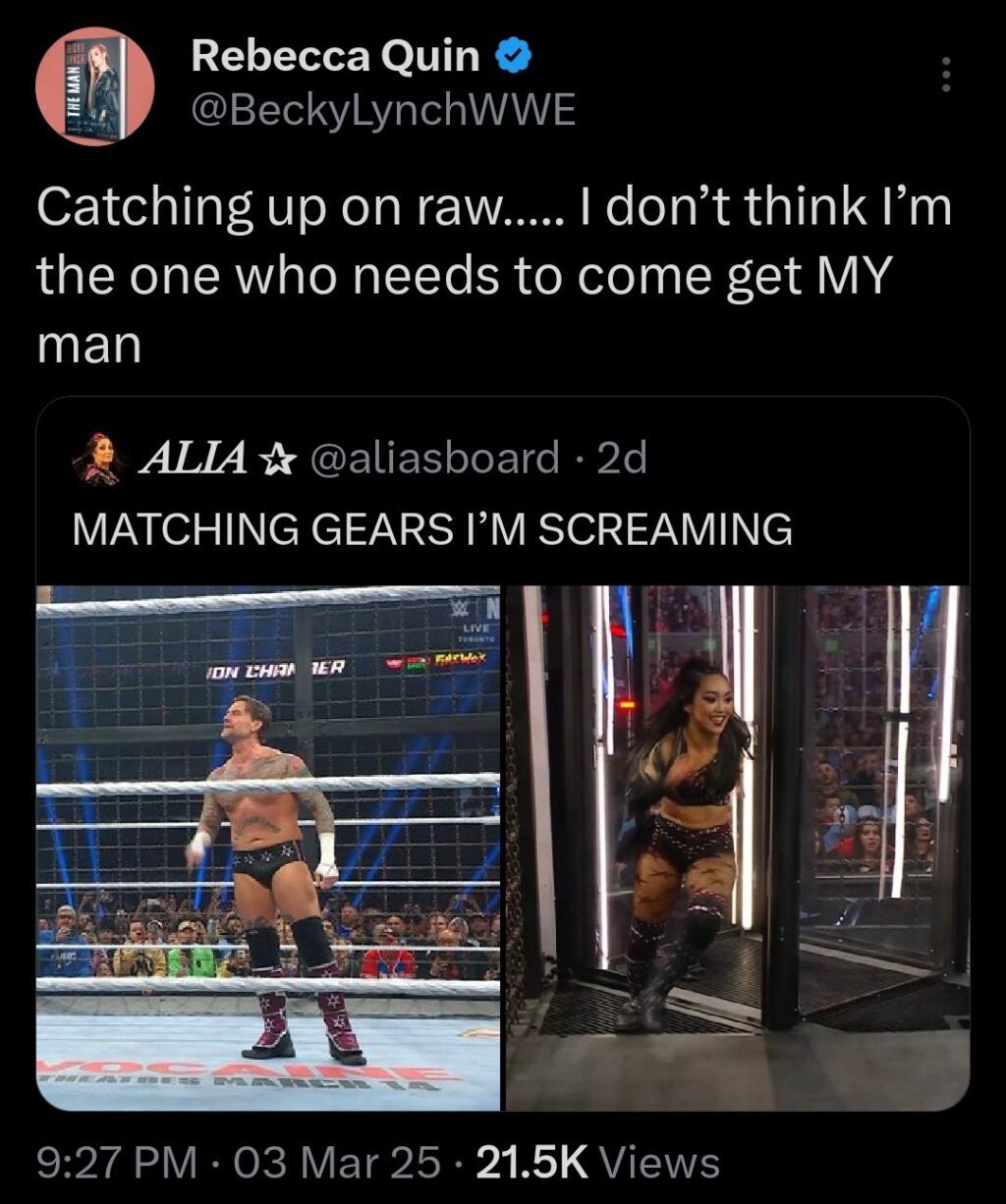Click the ALIA display name
The width and height of the screenshot is (1006, 1204).
coord(191,458)
